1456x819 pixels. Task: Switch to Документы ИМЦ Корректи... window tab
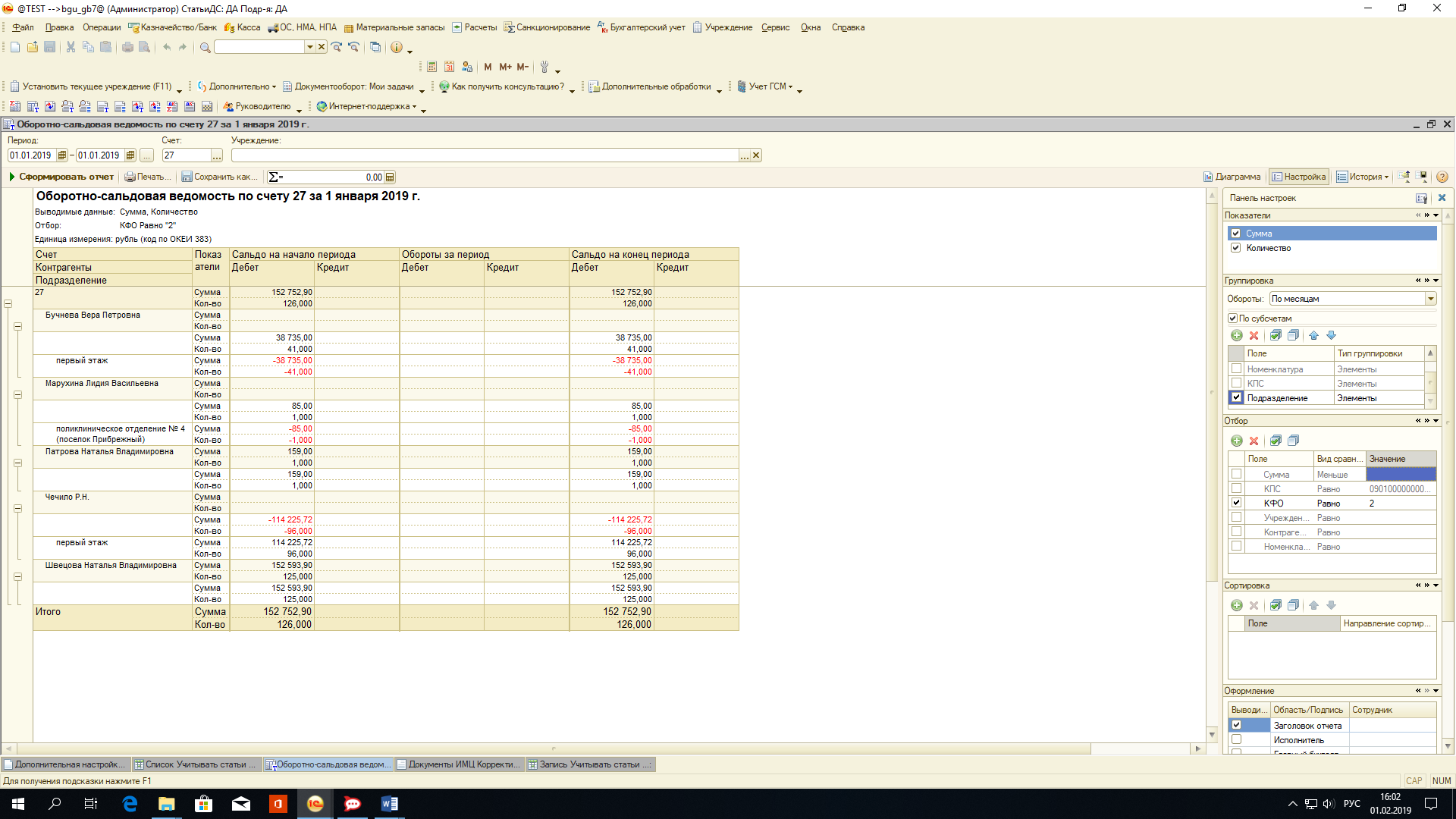click(x=459, y=764)
